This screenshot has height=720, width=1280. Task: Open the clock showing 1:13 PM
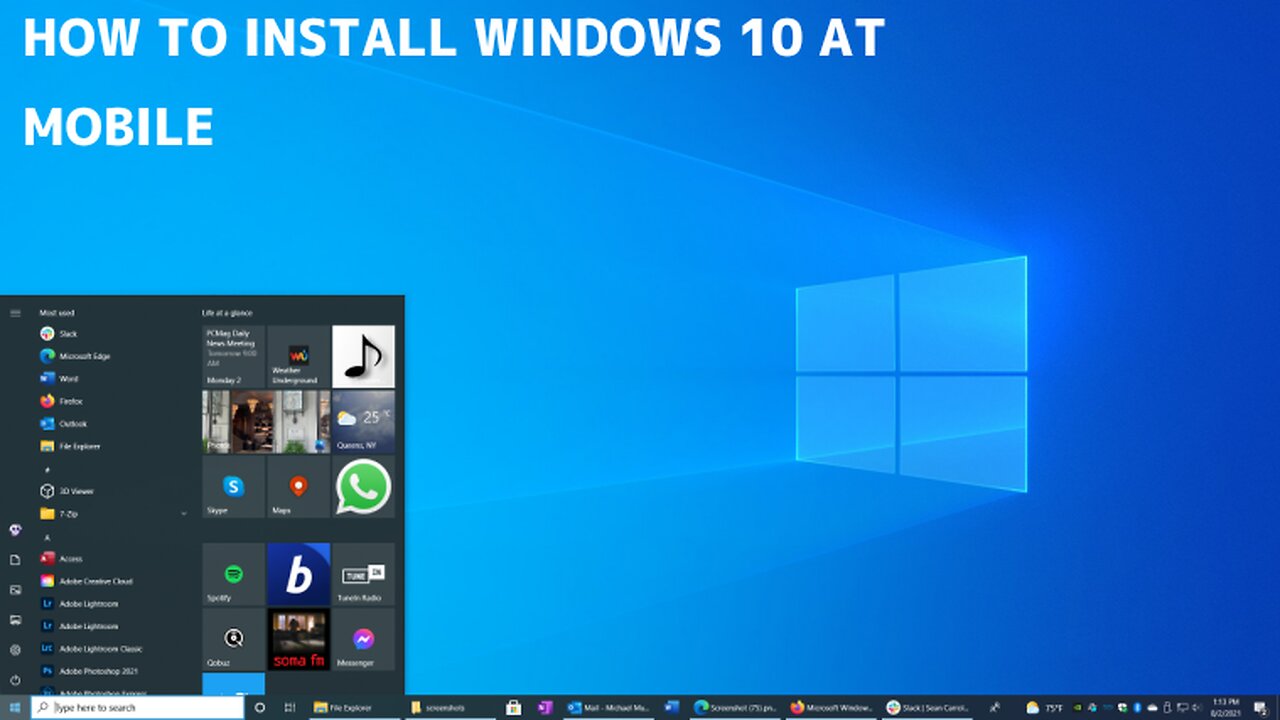[1225, 707]
